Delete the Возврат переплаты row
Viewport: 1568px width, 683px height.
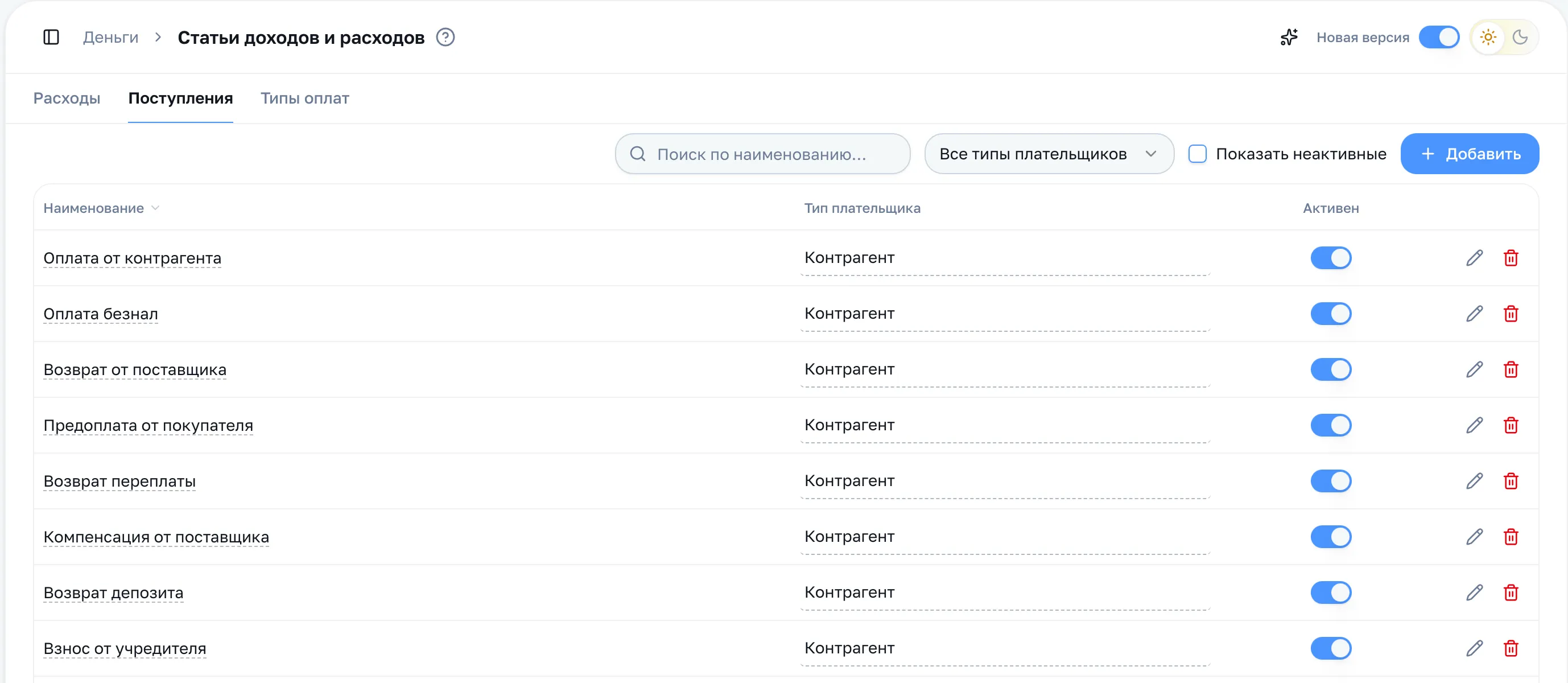pos(1510,482)
